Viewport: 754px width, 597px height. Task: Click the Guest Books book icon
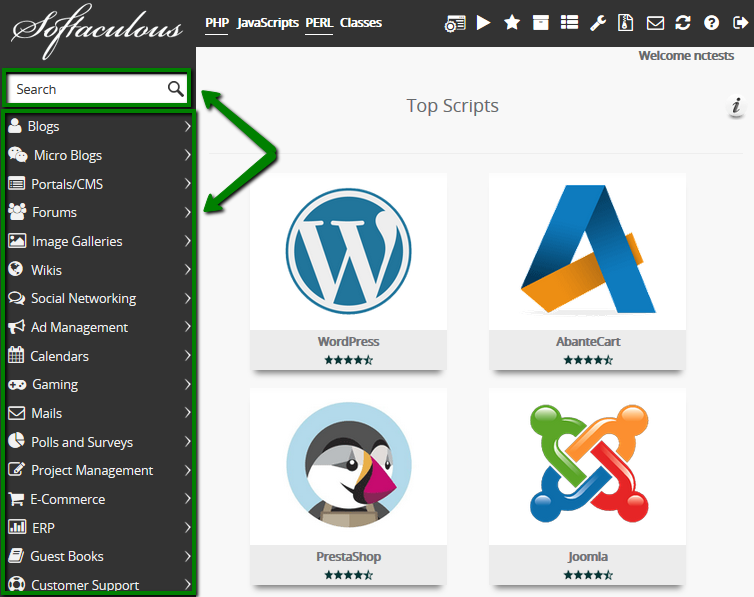[16, 556]
